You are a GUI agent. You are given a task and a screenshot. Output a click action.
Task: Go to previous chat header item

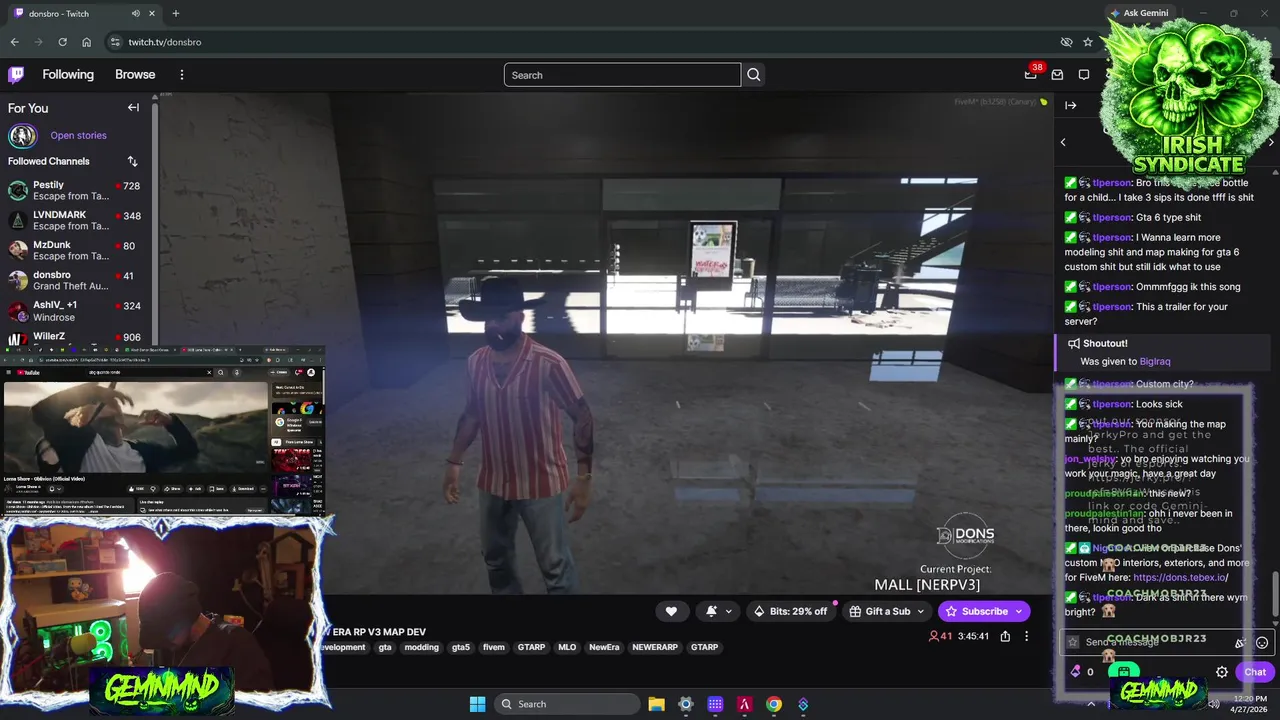1063,142
